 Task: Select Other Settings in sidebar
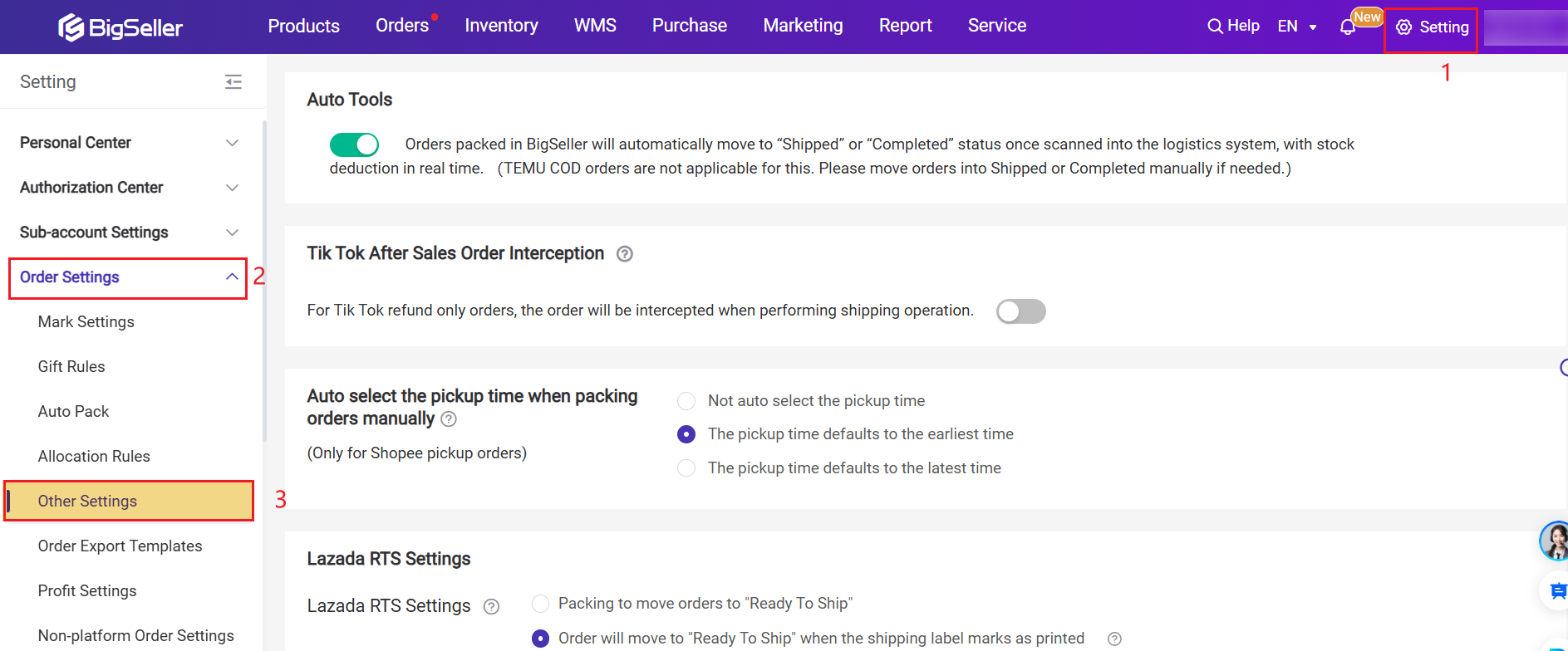coord(129,502)
